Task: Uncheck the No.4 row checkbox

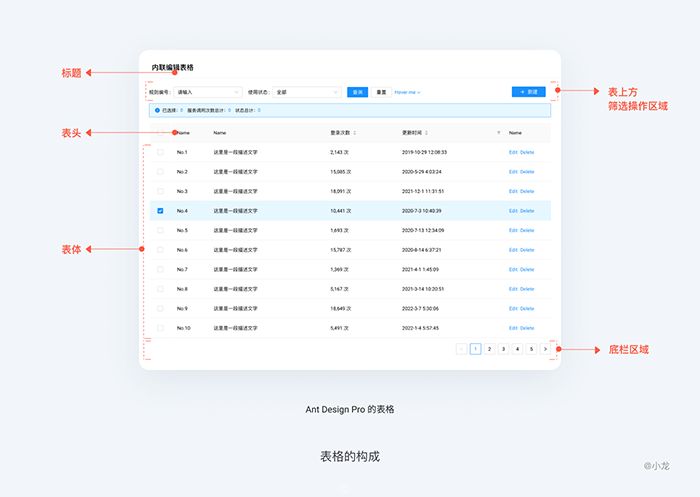Action: (x=160, y=211)
